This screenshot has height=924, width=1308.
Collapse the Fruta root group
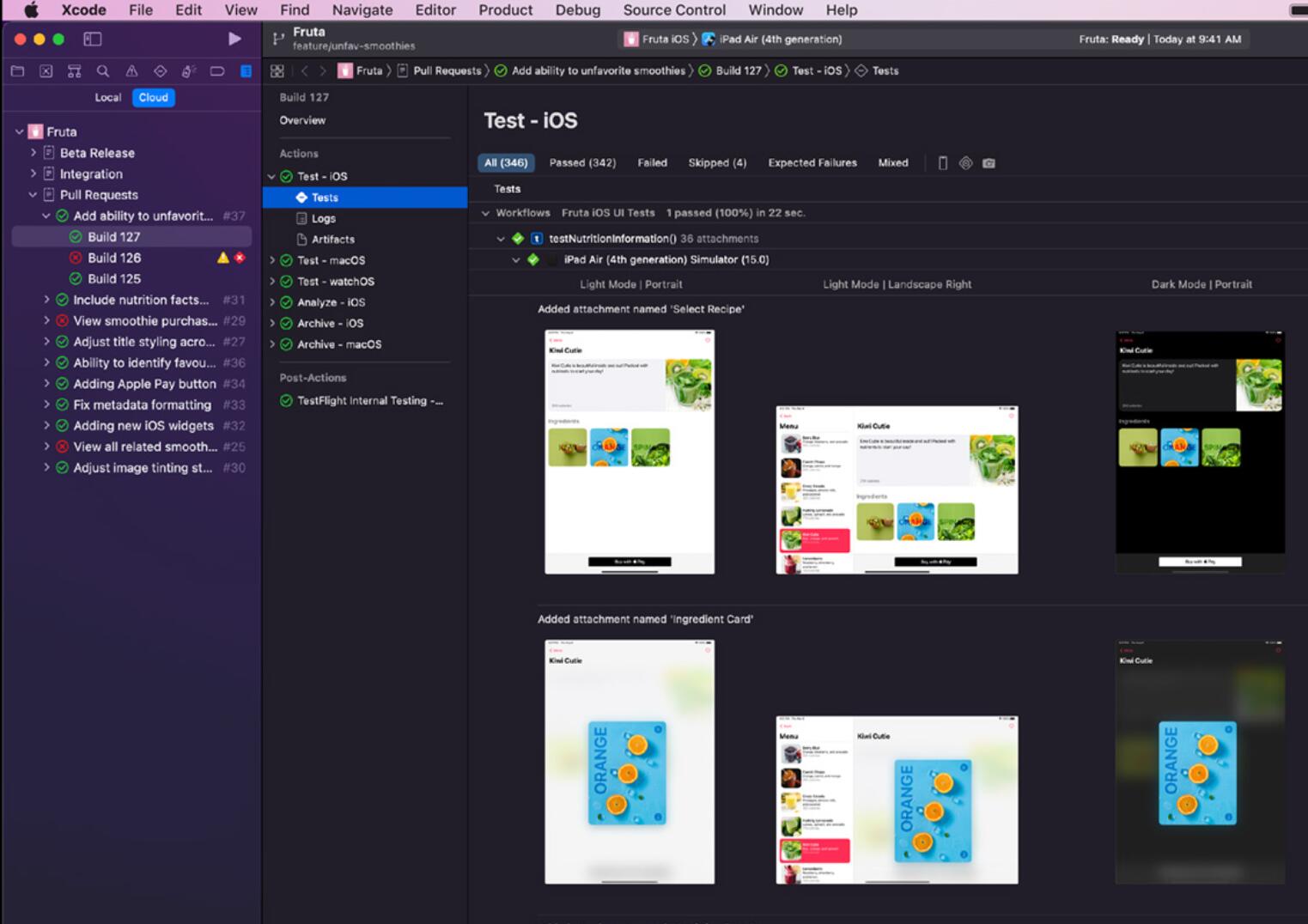(x=19, y=132)
